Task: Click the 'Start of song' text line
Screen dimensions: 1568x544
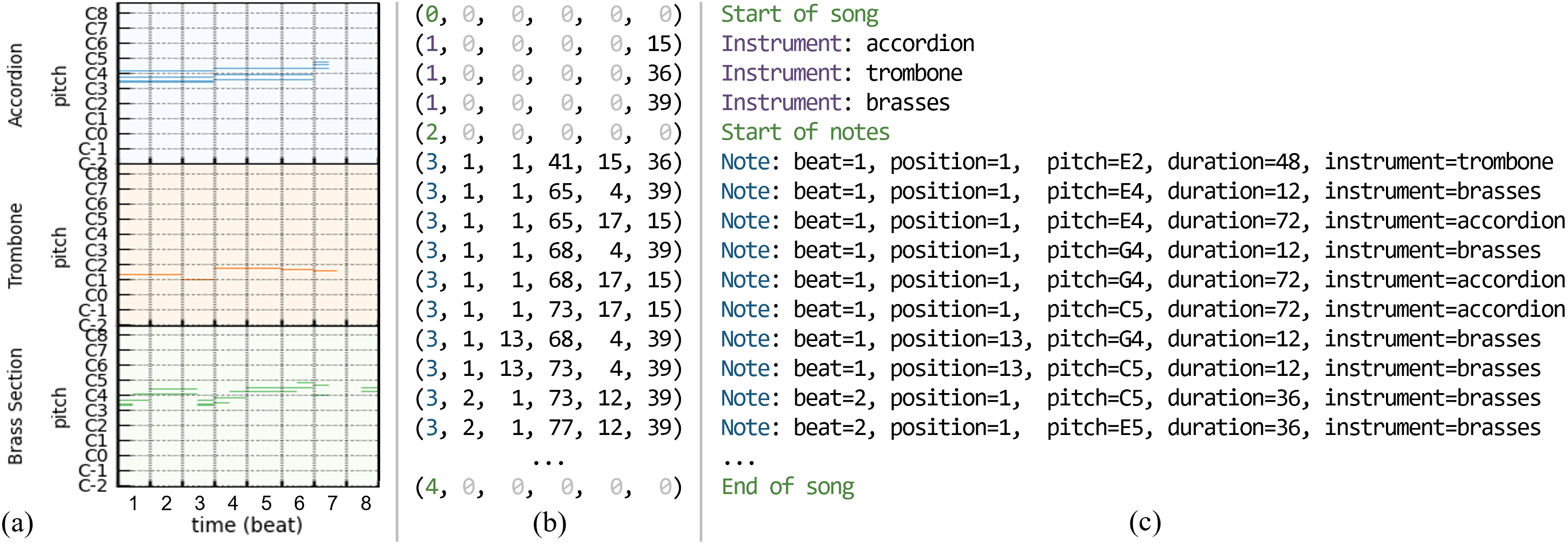Action: pyautogui.click(x=799, y=14)
